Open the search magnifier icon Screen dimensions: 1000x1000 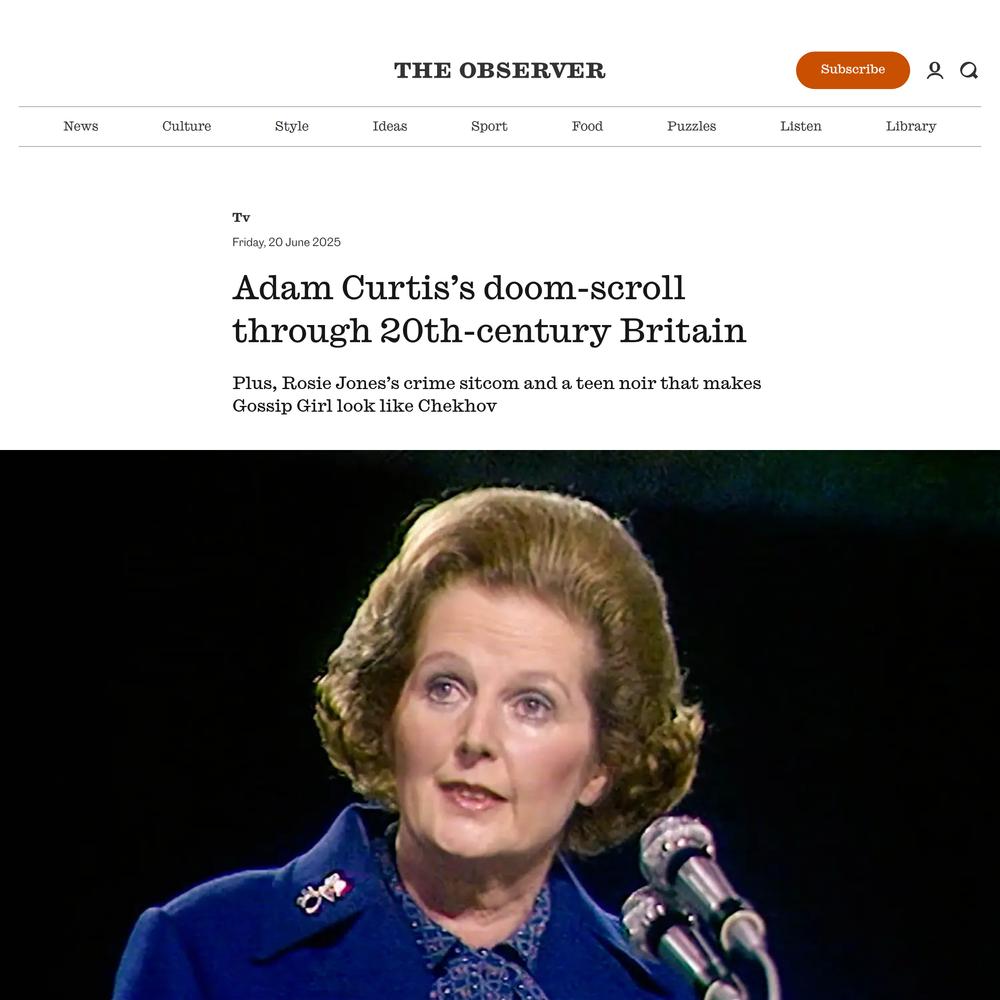[x=969, y=70]
